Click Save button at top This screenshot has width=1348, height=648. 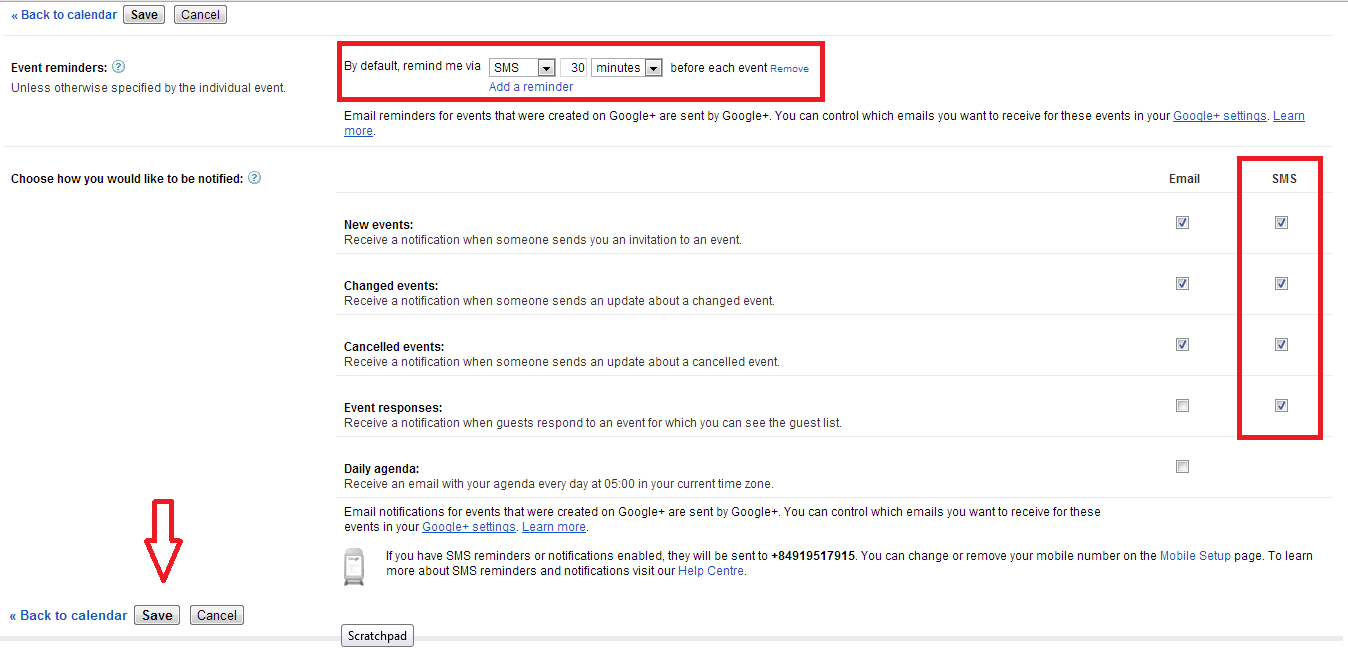[x=144, y=15]
